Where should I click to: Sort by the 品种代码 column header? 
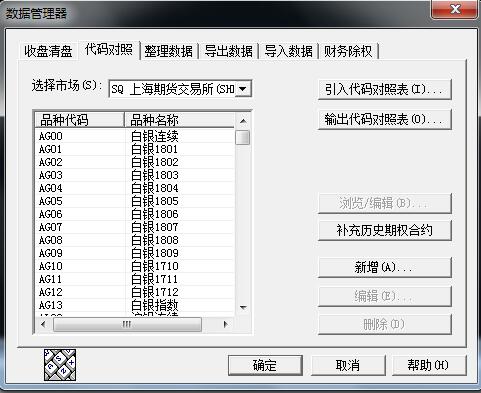point(79,120)
